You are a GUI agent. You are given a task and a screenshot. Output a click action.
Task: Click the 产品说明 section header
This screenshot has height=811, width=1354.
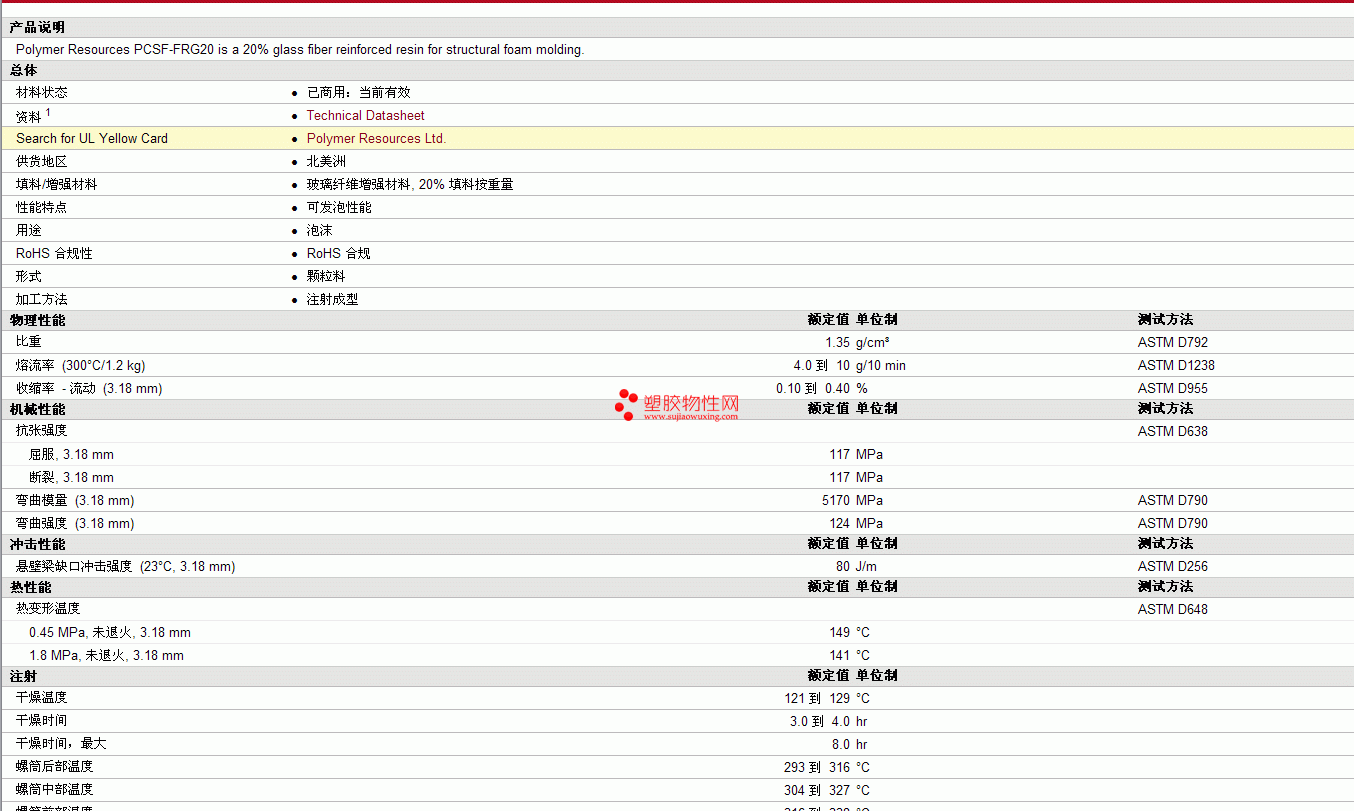(x=37, y=27)
